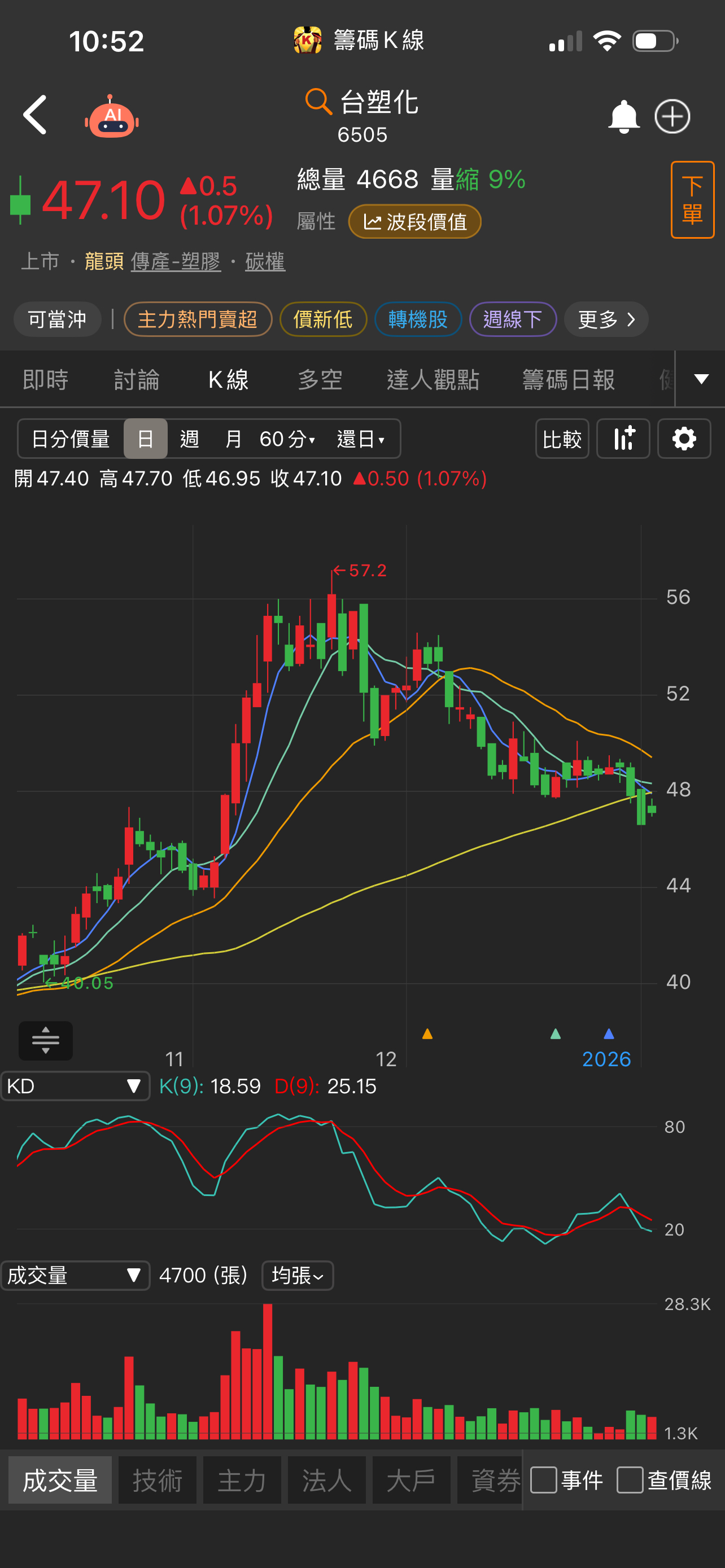Enable the 事件 checkbox

pos(544,1480)
